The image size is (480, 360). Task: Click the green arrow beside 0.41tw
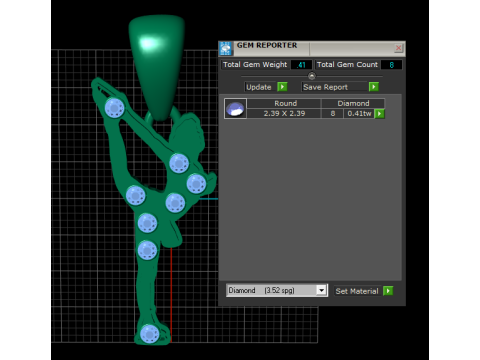[379, 114]
